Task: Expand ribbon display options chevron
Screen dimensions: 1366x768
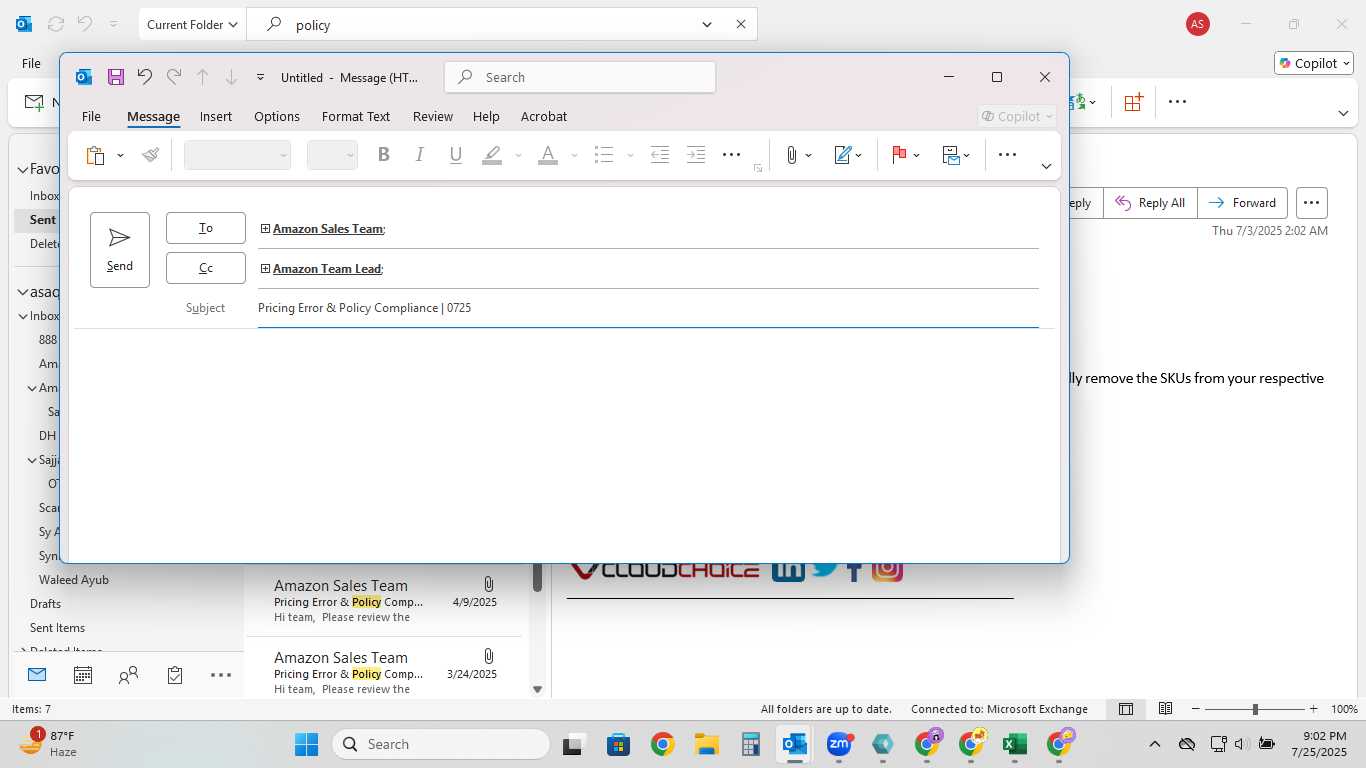Action: coord(1046,166)
